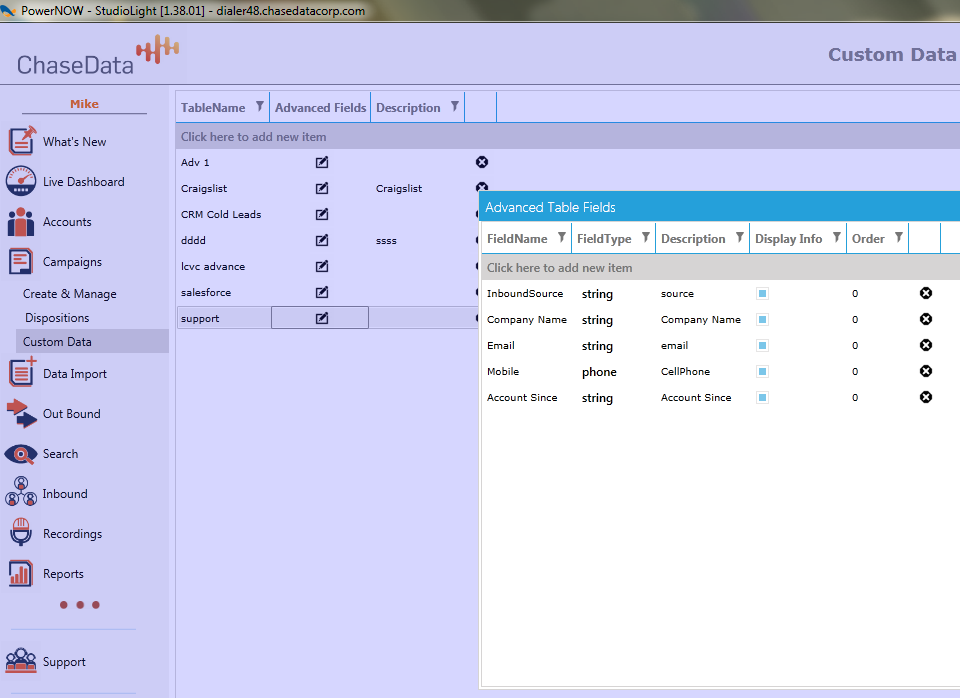This screenshot has width=960, height=698.
Task: Open the FieldType column filter dropdown
Action: (646, 238)
